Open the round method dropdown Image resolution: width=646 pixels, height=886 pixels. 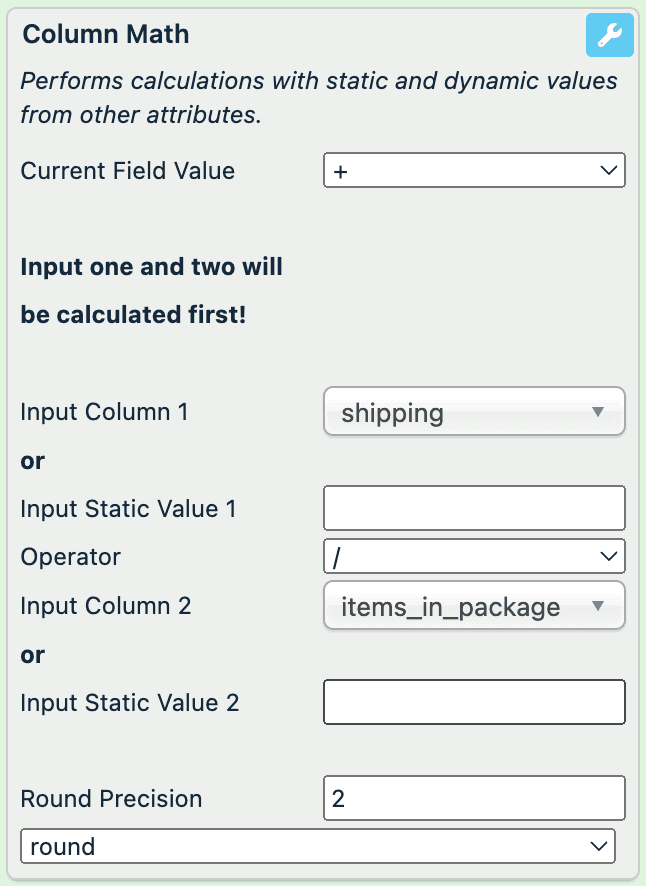point(317,847)
